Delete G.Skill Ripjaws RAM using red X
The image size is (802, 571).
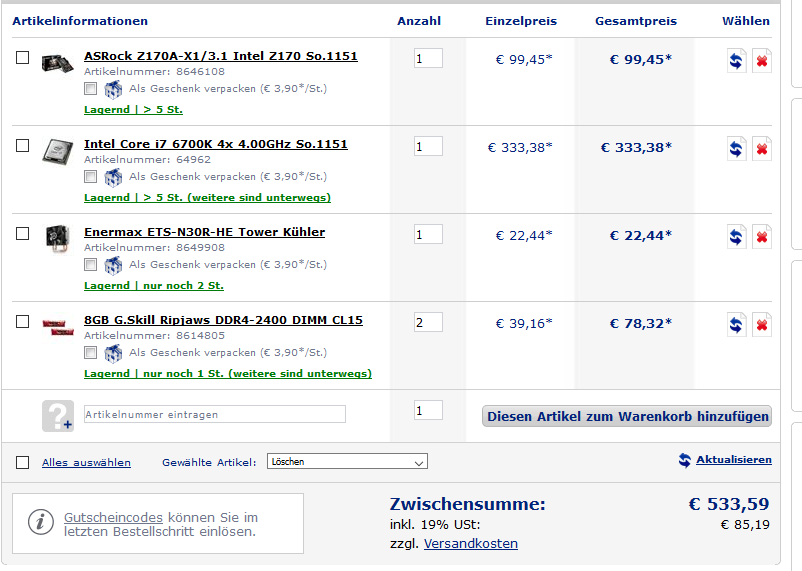click(x=762, y=325)
